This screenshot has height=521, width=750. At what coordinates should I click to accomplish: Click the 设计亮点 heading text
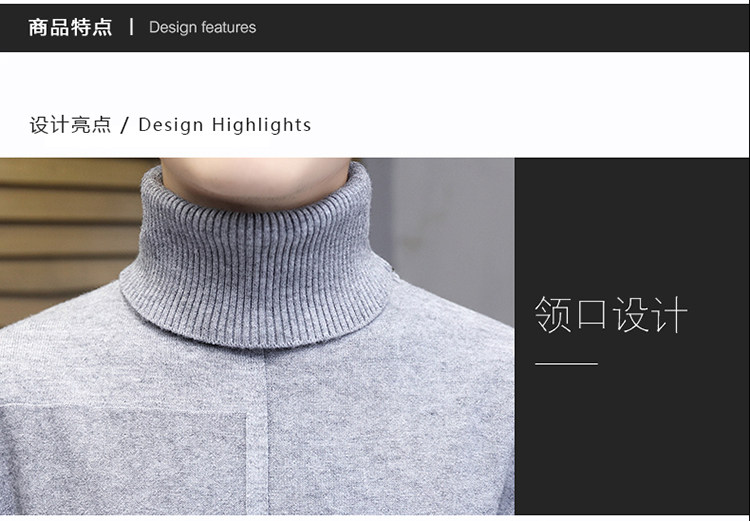pos(70,125)
